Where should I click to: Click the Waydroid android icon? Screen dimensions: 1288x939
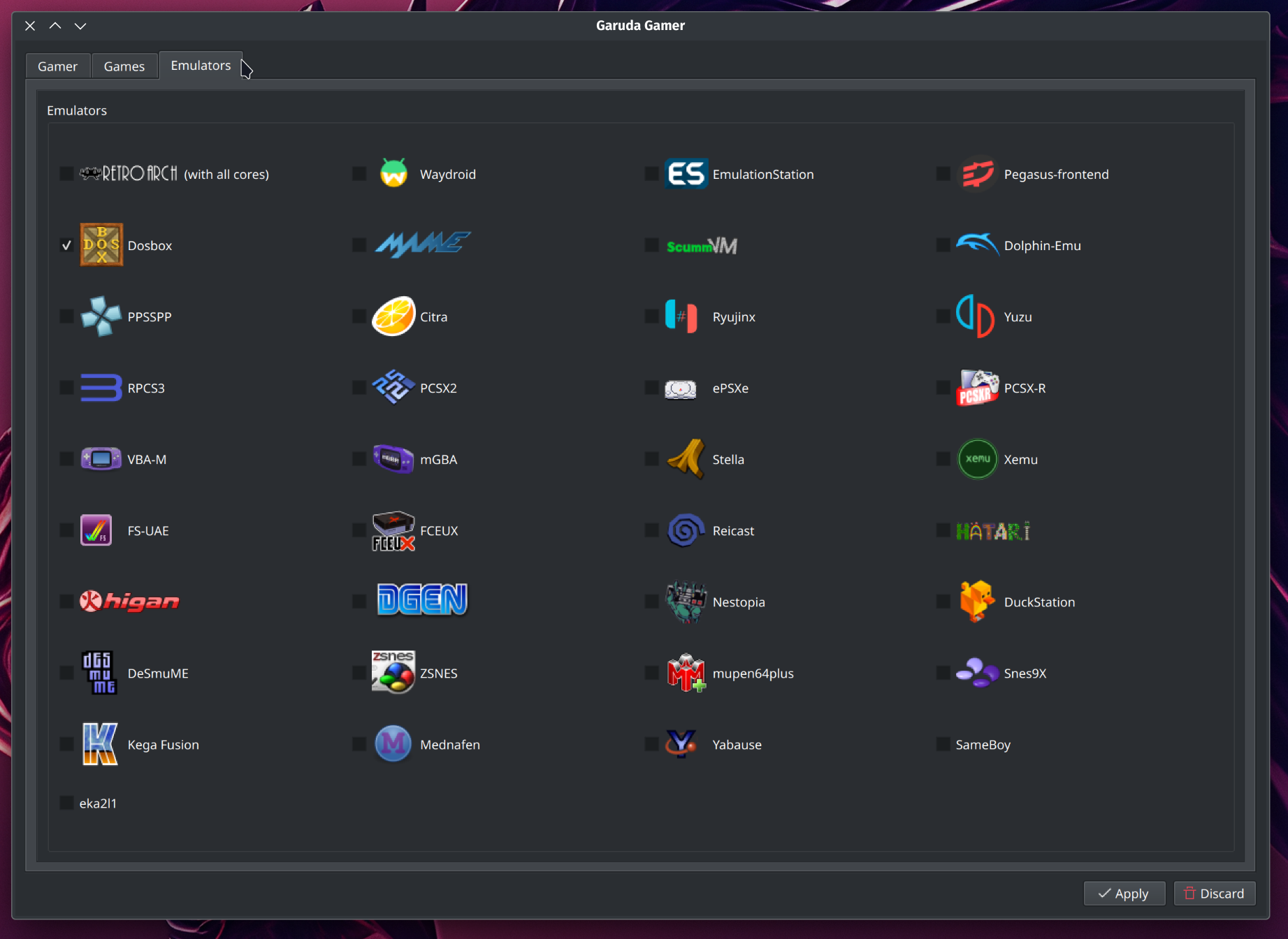[393, 174]
